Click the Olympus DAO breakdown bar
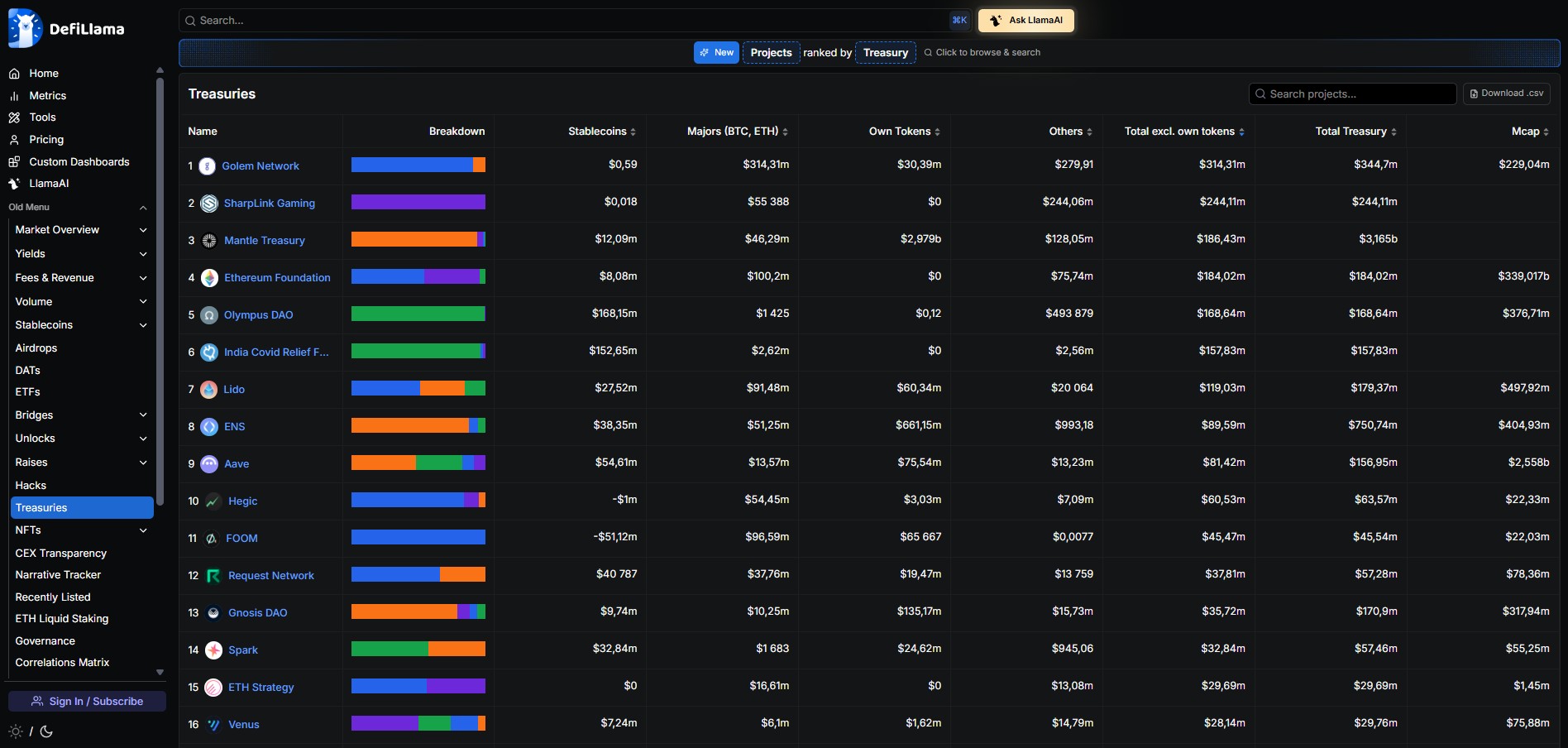 [418, 314]
